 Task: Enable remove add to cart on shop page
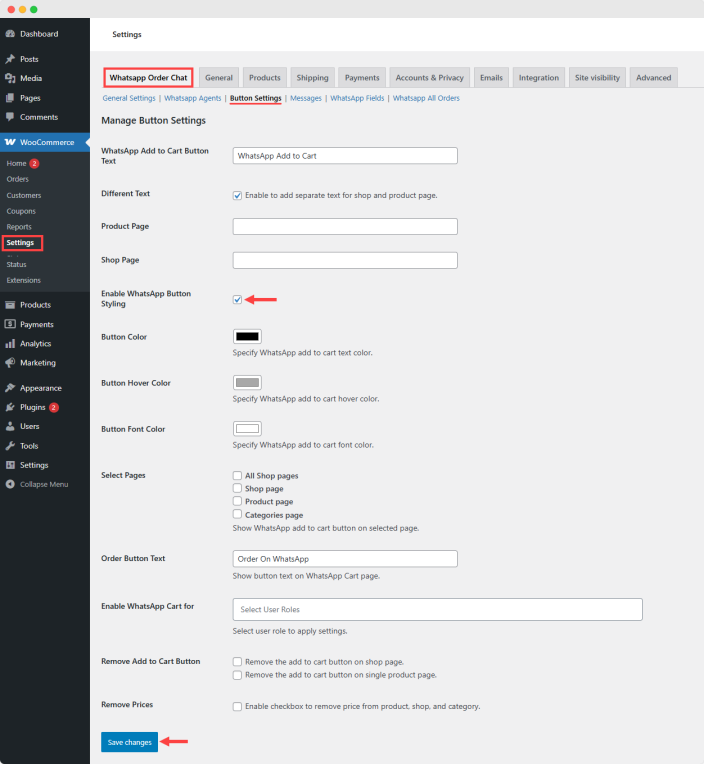(237, 662)
